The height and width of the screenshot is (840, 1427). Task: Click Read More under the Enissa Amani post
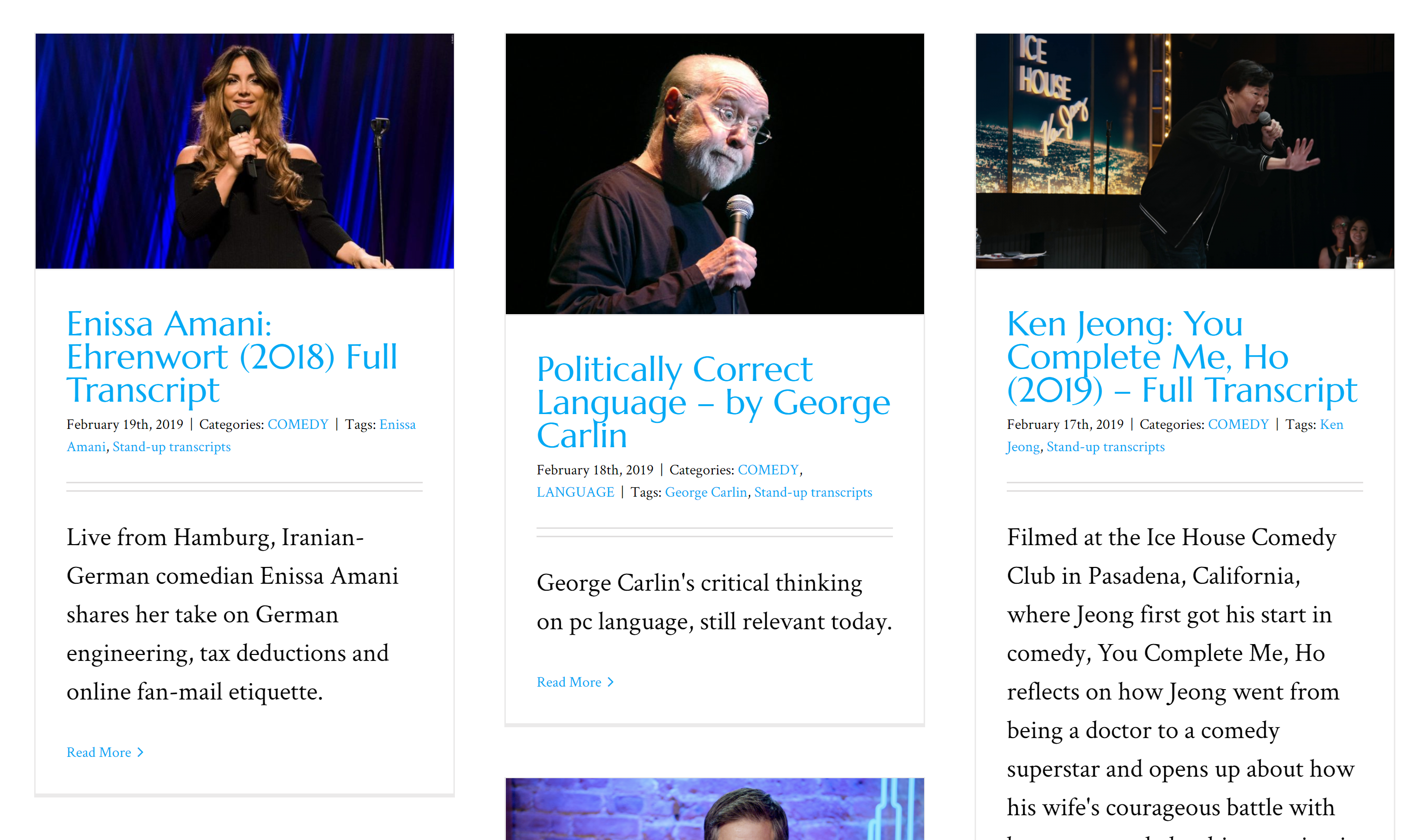point(98,752)
